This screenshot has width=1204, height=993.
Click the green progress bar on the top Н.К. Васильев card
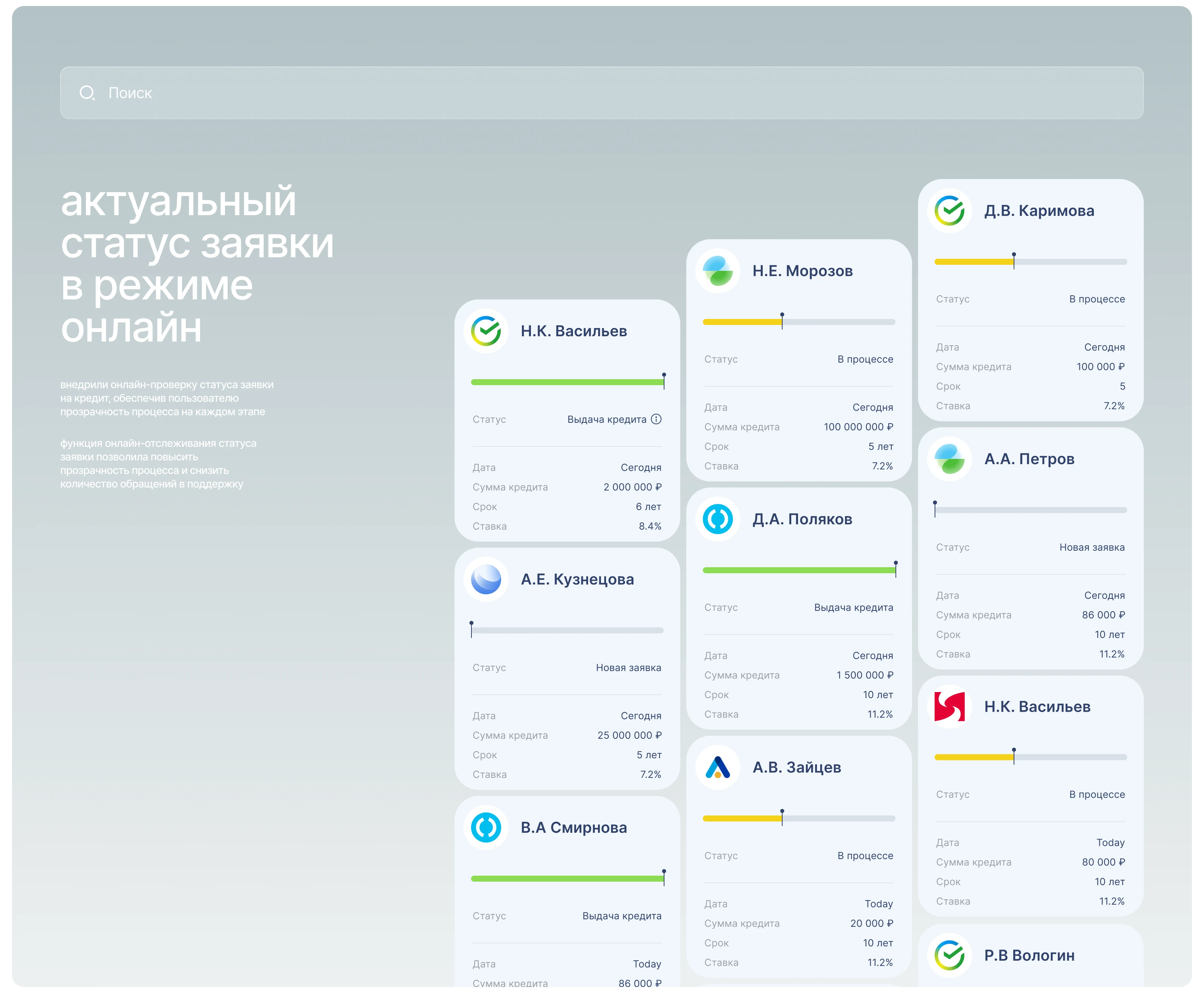point(567,381)
